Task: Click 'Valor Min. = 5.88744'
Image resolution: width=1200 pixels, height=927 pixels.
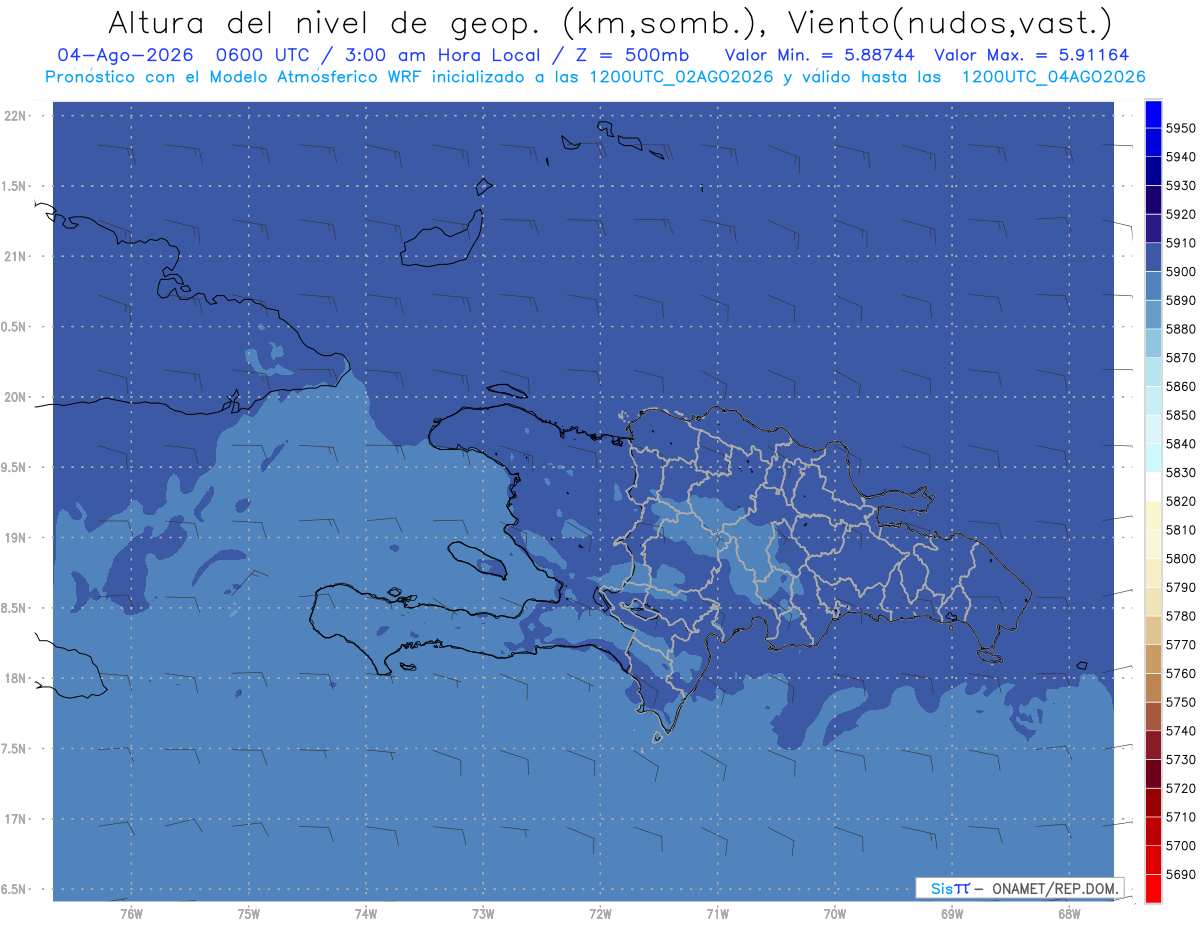Action: [820, 55]
